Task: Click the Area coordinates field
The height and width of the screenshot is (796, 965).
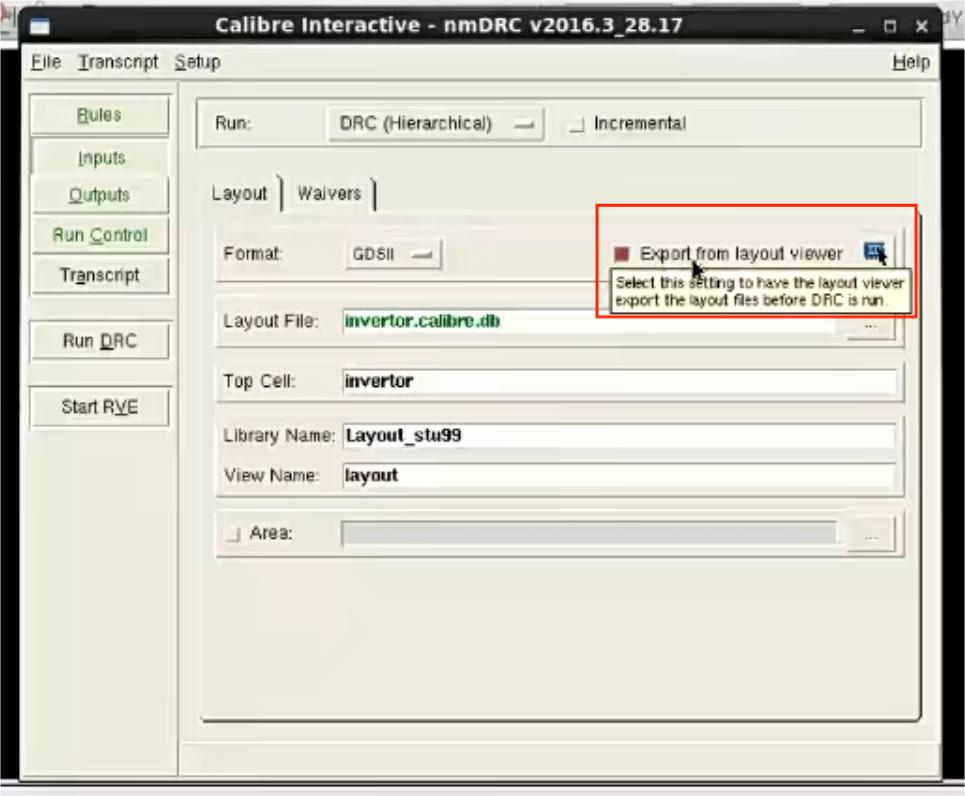Action: point(591,533)
